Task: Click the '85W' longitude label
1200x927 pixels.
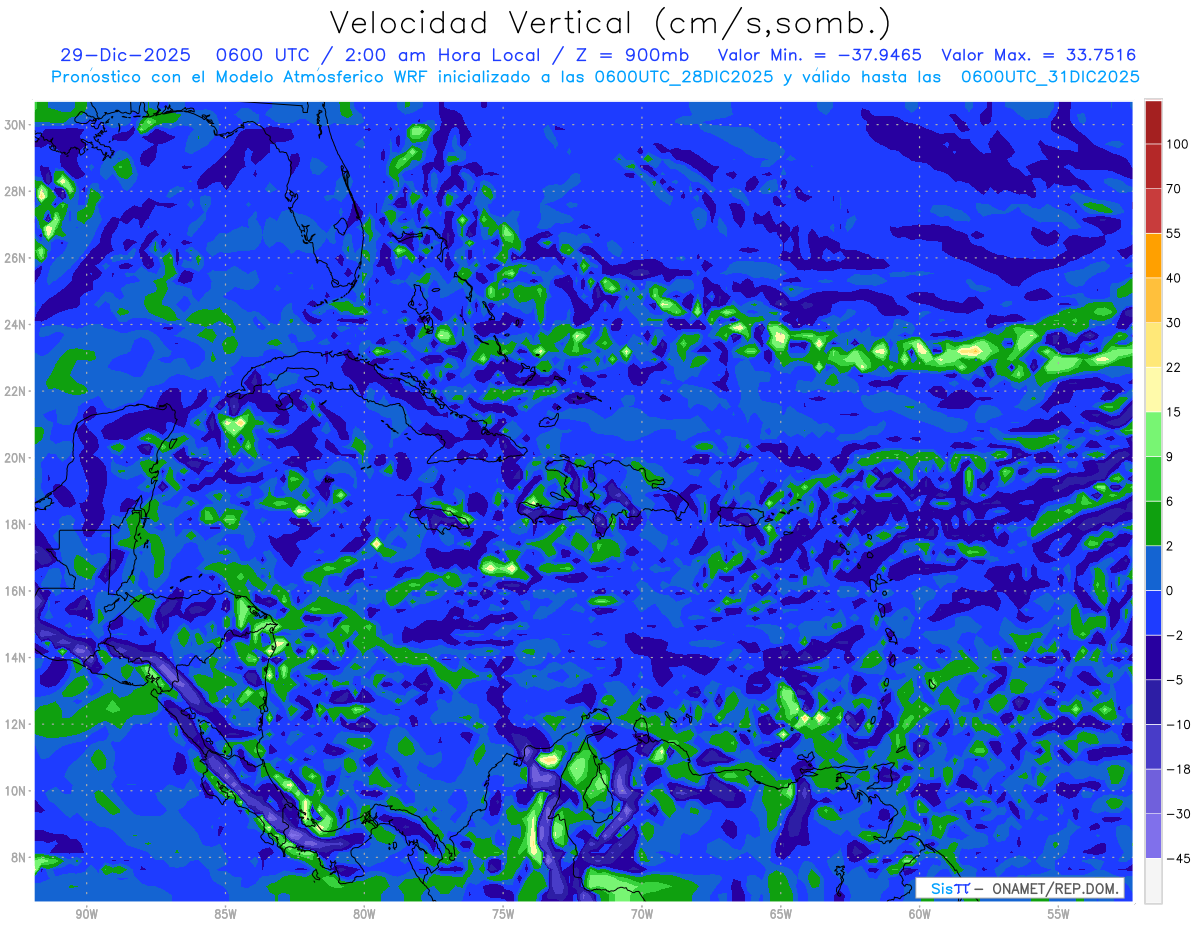Action: [x=226, y=914]
